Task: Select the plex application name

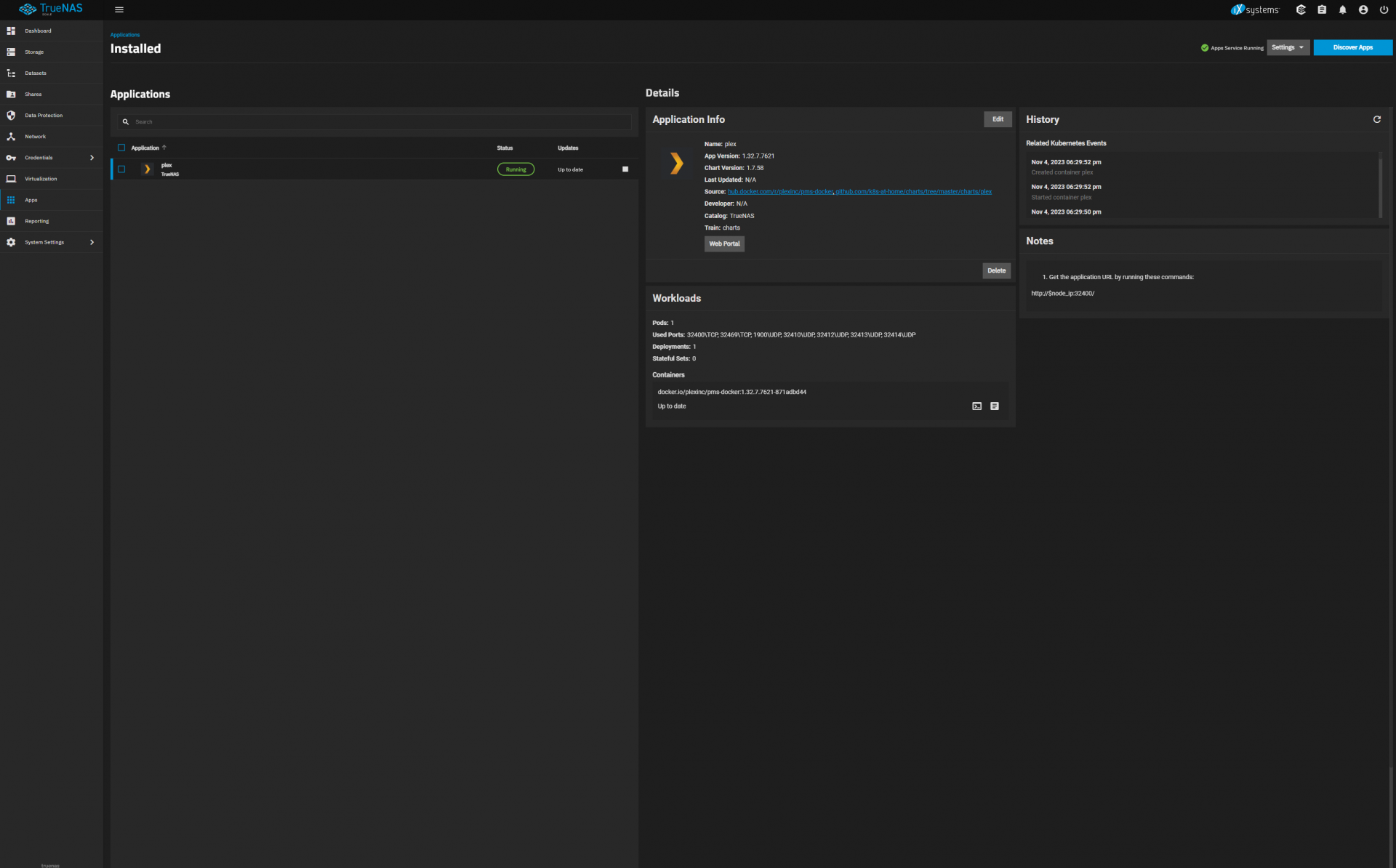Action: pyautogui.click(x=167, y=166)
